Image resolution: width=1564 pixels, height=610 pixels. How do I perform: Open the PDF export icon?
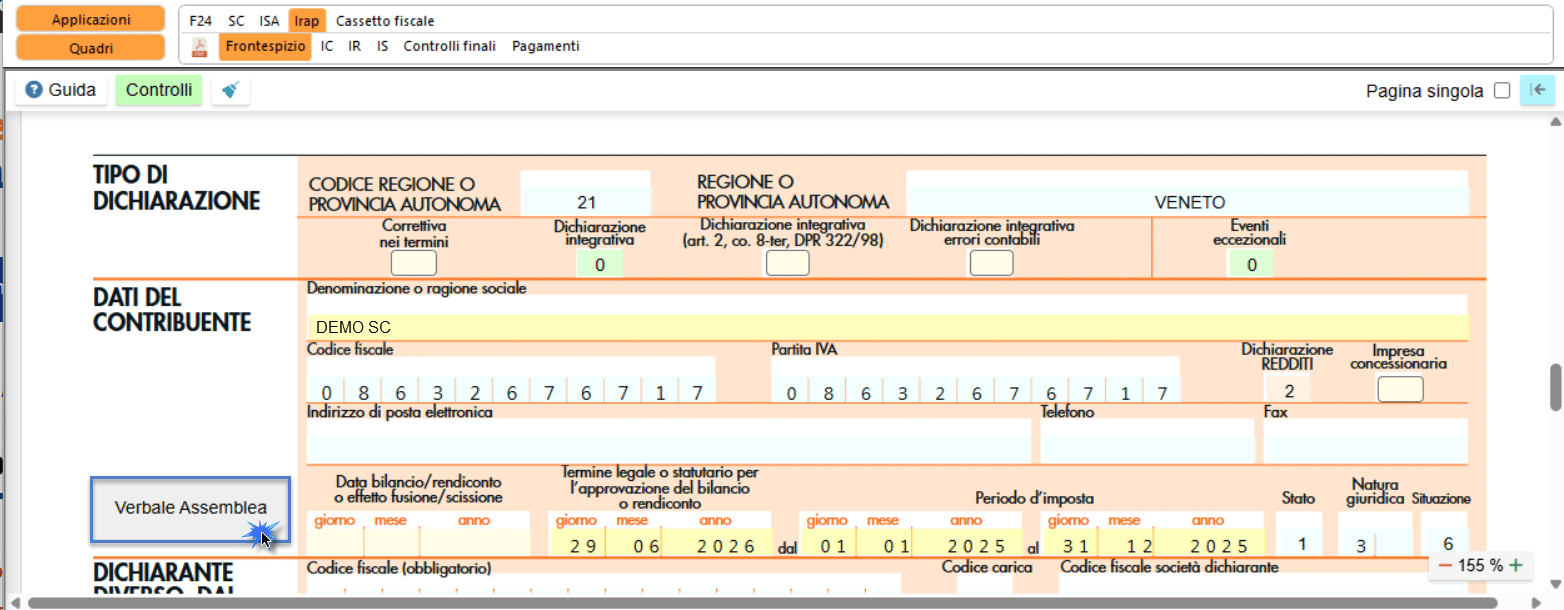click(200, 46)
